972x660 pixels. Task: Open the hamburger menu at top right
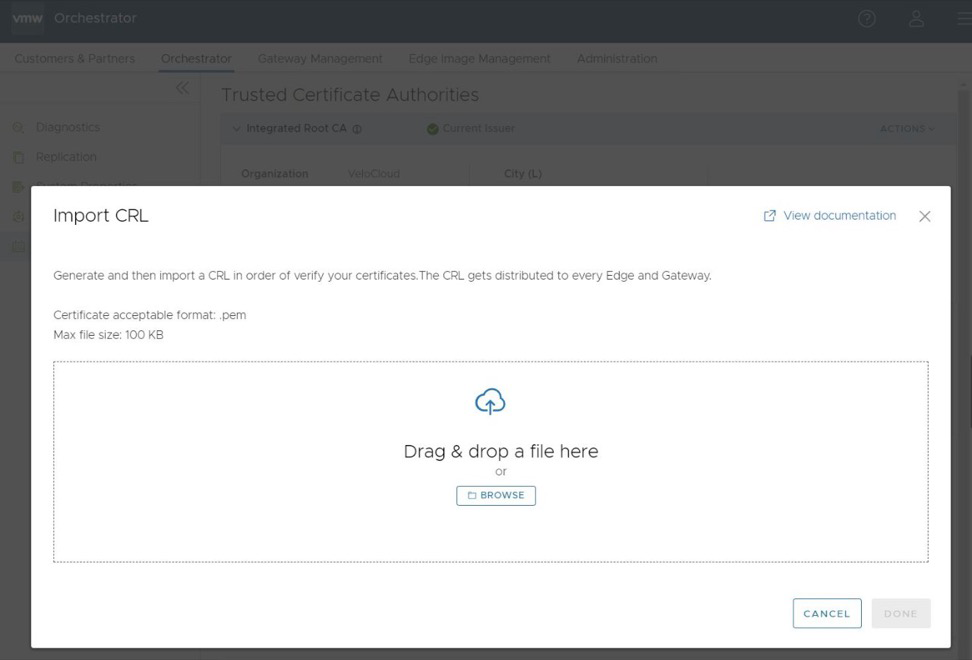[963, 18]
